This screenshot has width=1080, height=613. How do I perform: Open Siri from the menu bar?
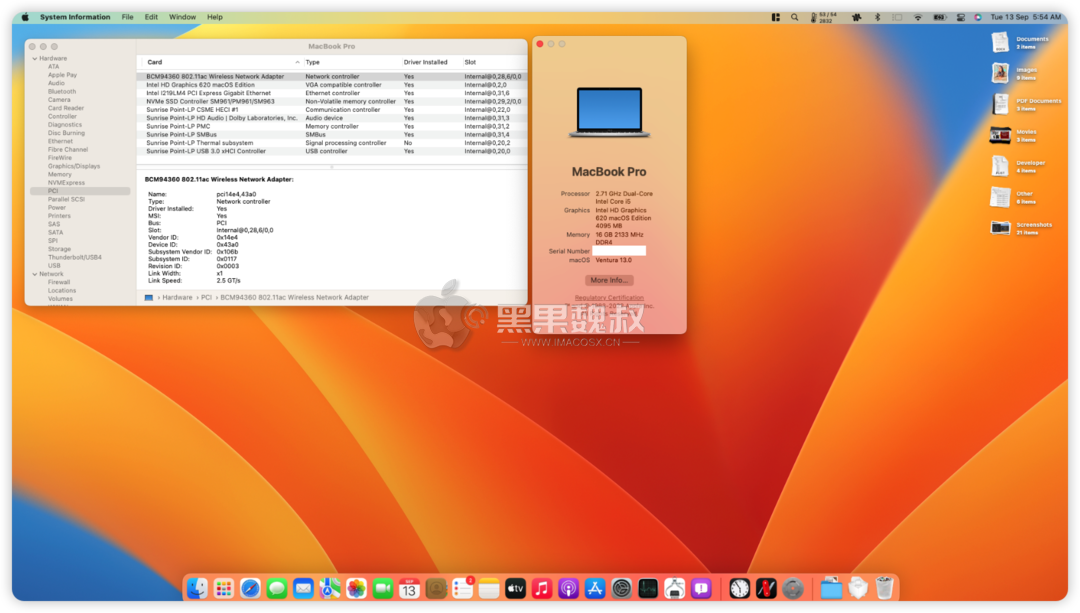[978, 17]
